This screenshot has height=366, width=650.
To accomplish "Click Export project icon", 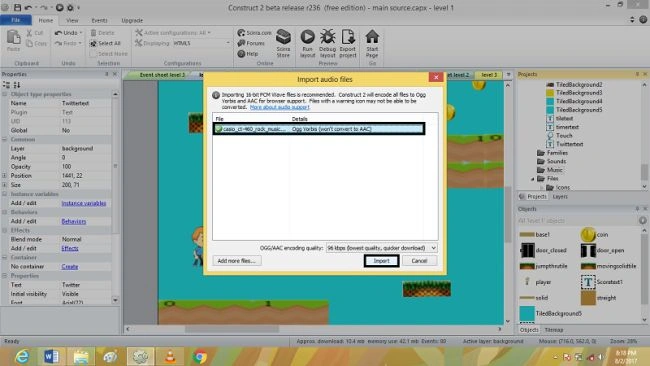I will [x=348, y=37].
